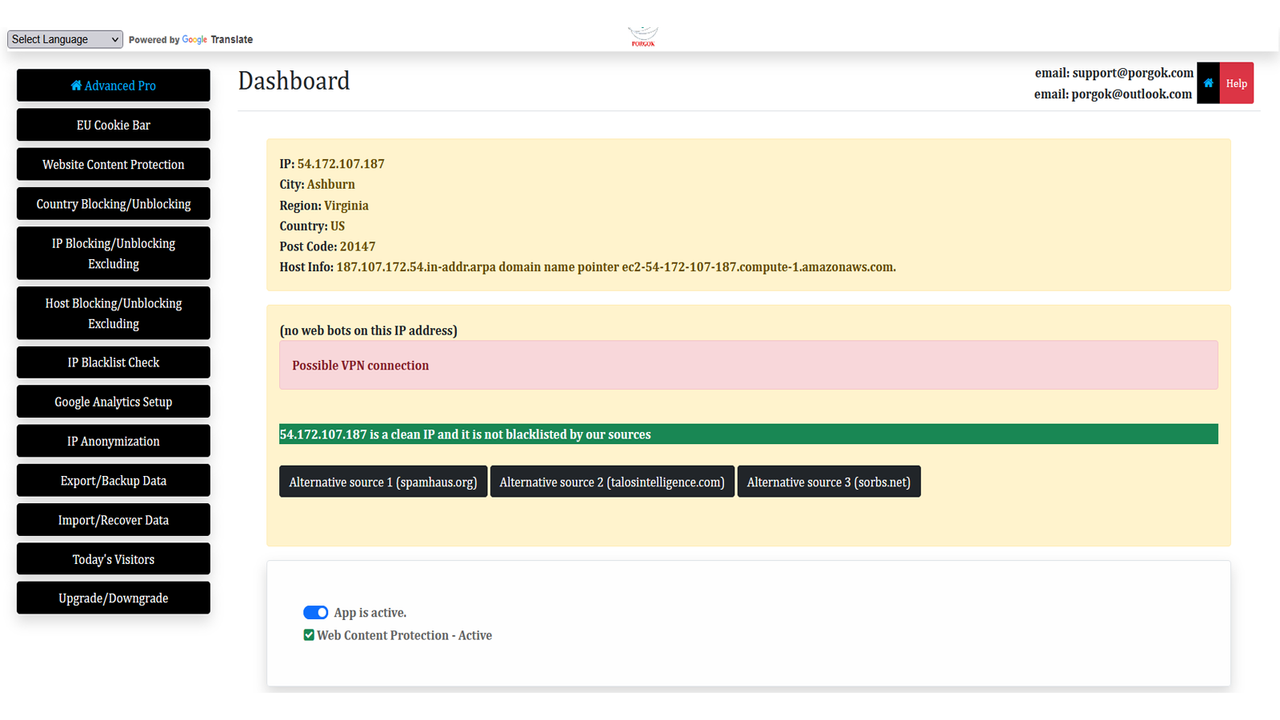Check IP on Alternative source 1 spamhaus.org

pyautogui.click(x=383, y=482)
